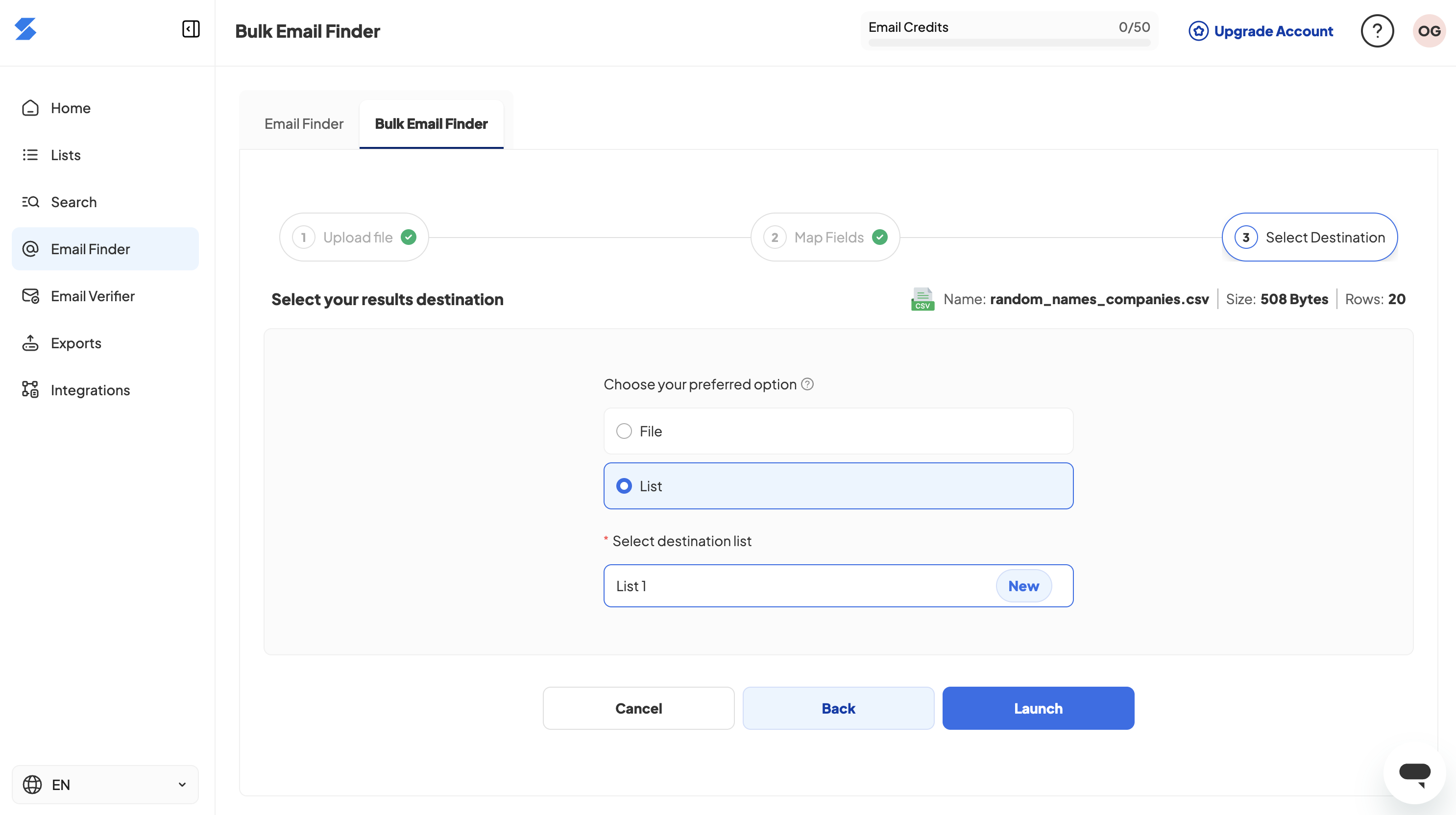Image resolution: width=1456 pixels, height=815 pixels.
Task: Go to step 1 Upload file
Action: pos(354,238)
